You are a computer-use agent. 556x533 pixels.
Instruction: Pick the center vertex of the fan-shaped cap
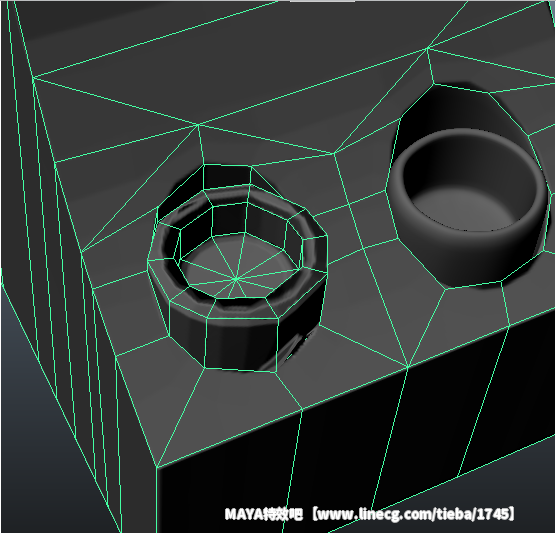236,280
